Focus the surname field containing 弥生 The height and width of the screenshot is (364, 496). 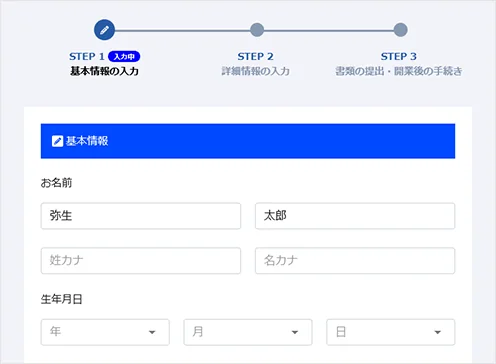click(141, 216)
